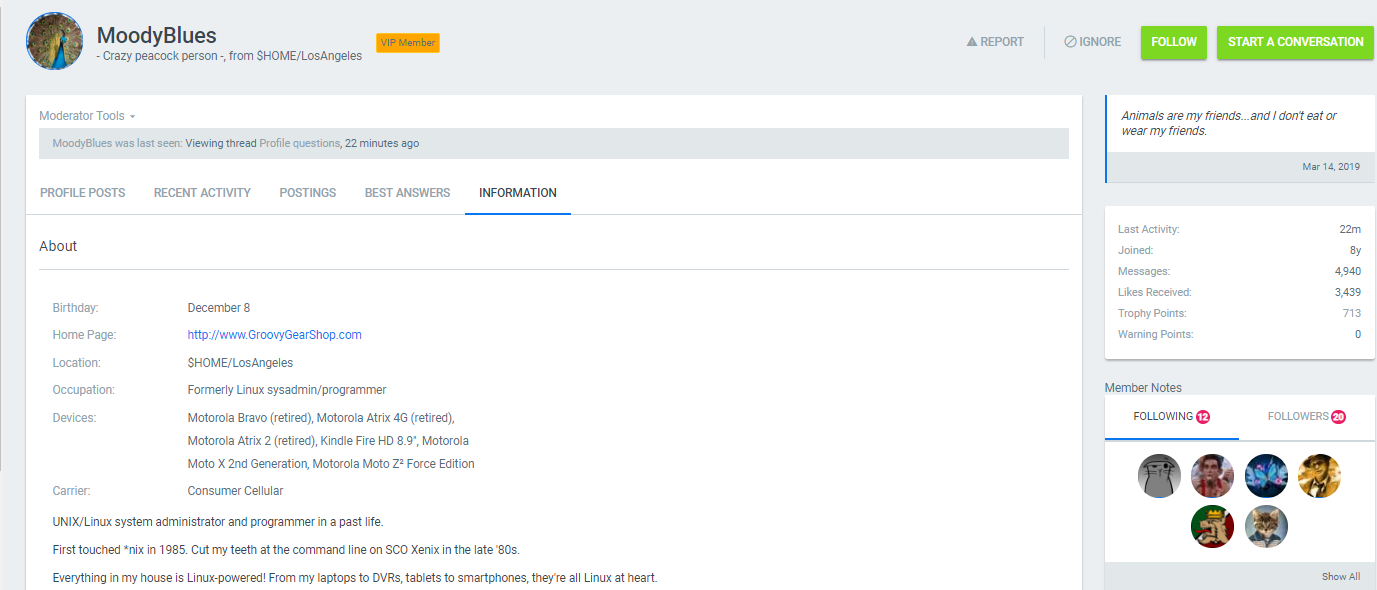Image resolution: width=1377 pixels, height=590 pixels.
Task: Expand the Moderator Tools dropdown
Action: pos(87,116)
